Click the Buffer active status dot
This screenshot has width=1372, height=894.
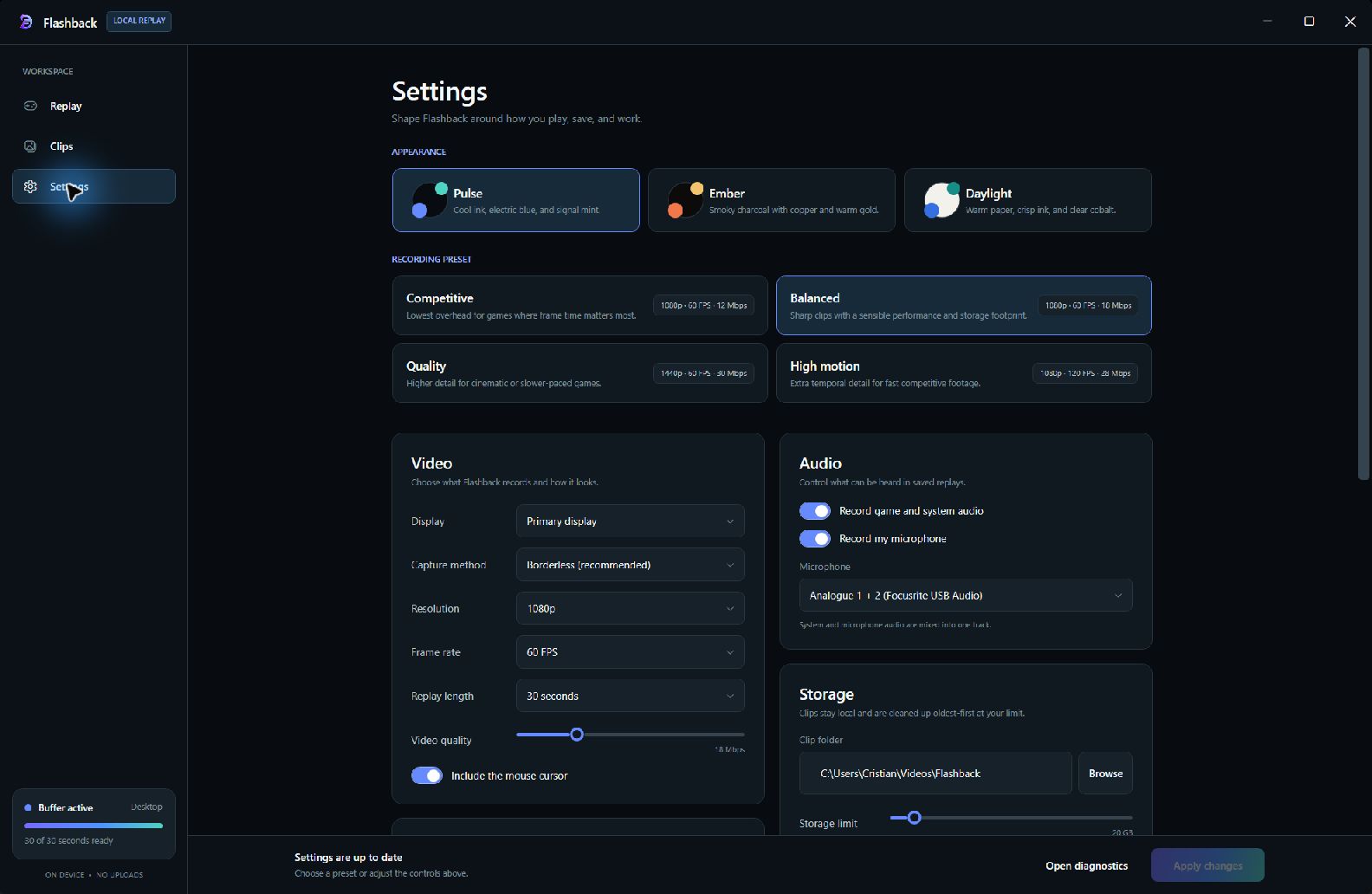[x=29, y=807]
